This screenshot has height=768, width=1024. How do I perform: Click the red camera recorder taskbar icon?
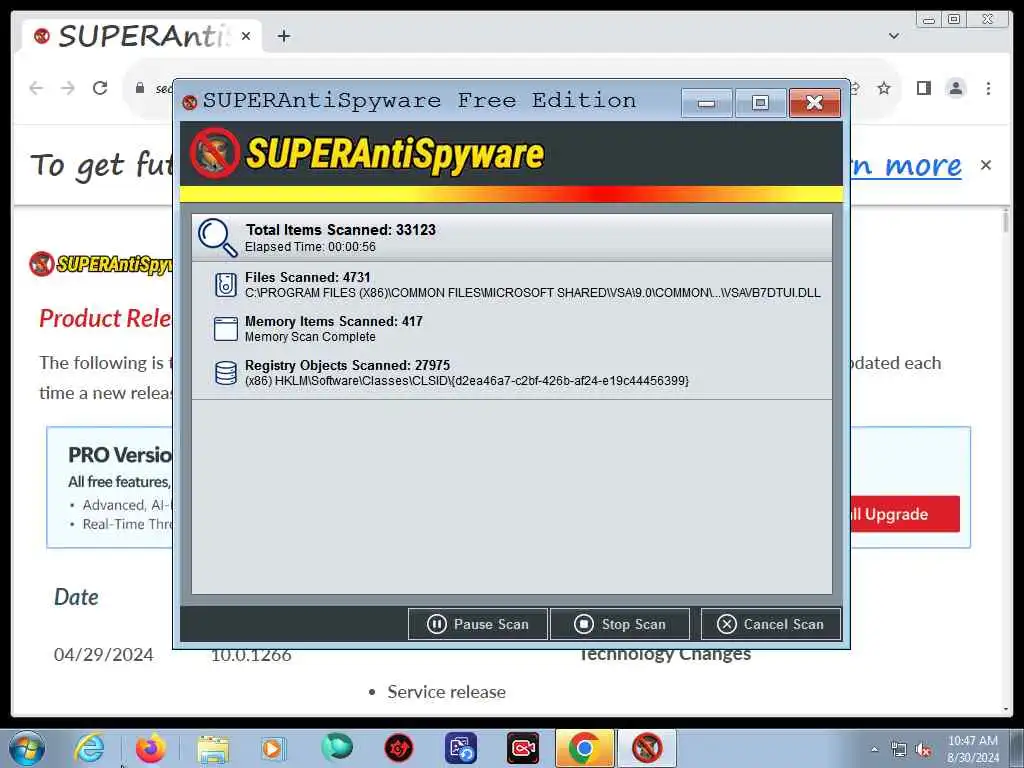[522, 748]
